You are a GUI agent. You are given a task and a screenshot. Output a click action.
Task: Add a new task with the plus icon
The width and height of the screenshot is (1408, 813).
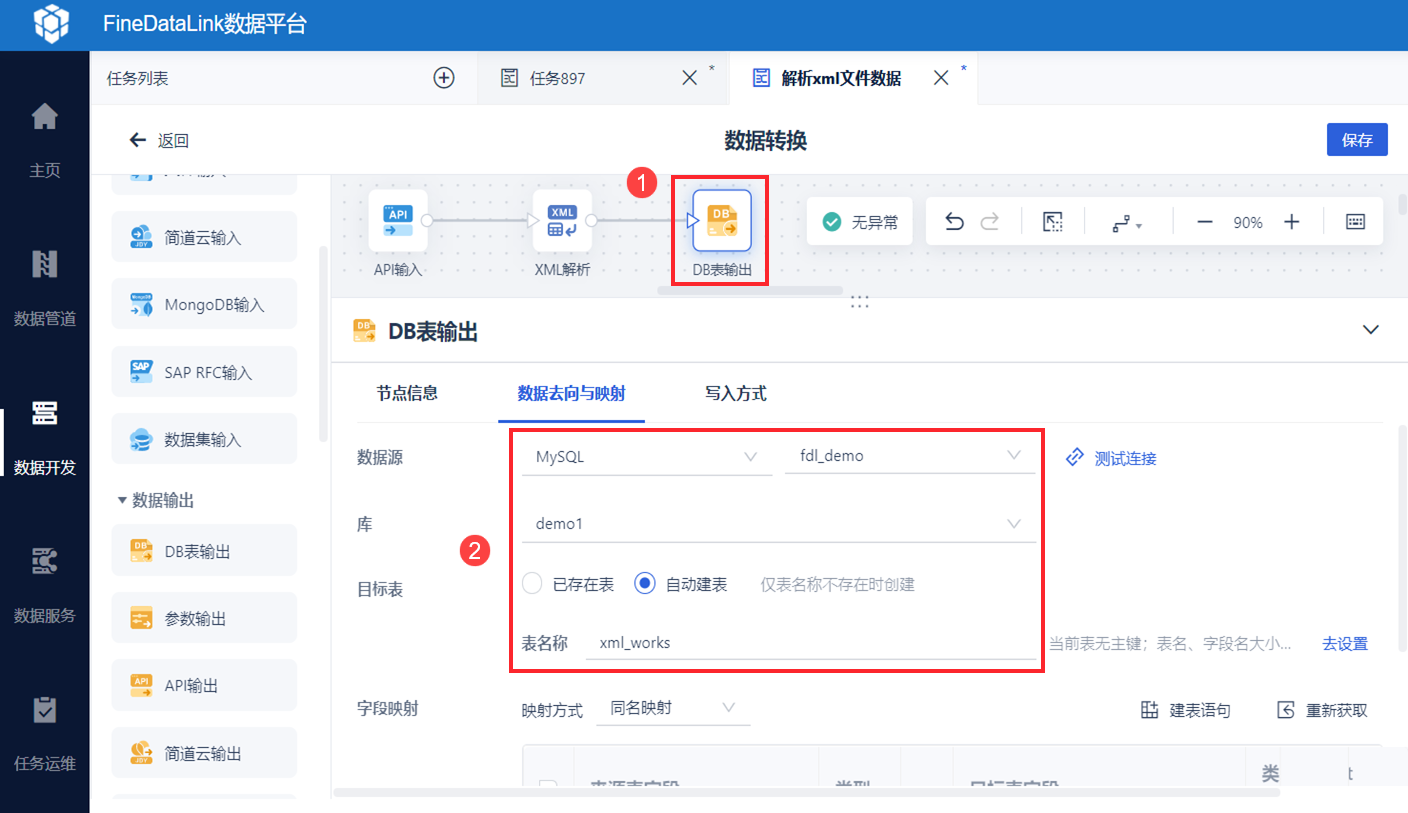[444, 78]
